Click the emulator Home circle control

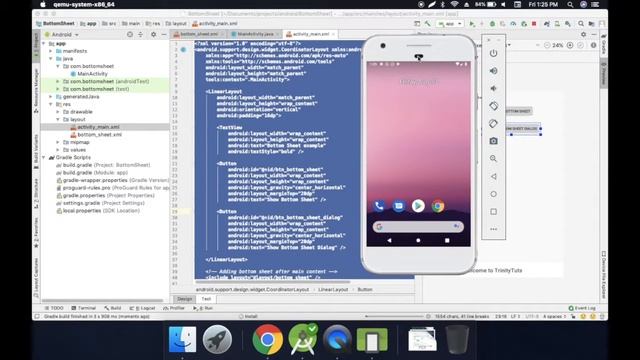tap(493, 194)
